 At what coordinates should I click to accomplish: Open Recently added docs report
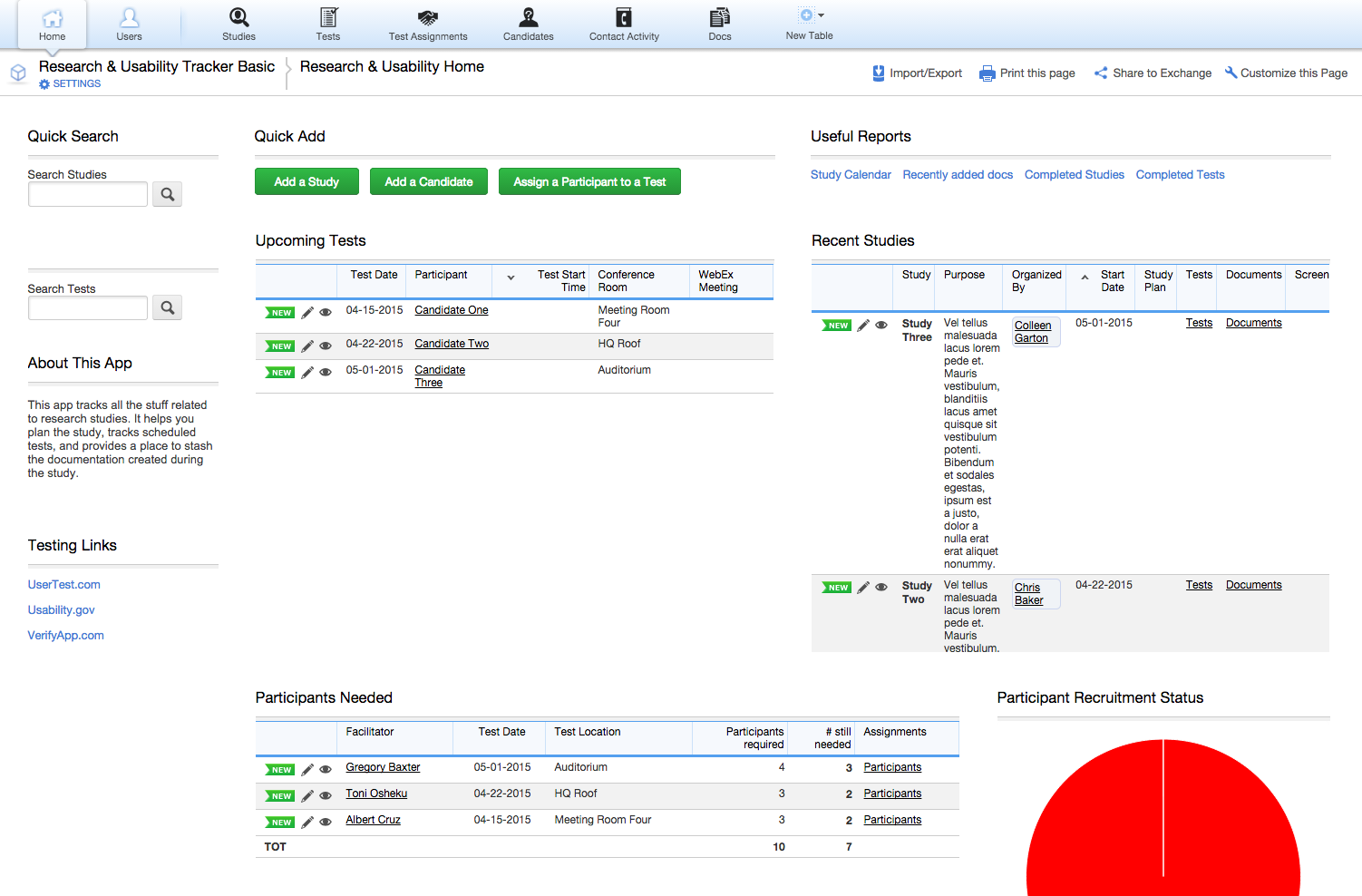point(958,175)
